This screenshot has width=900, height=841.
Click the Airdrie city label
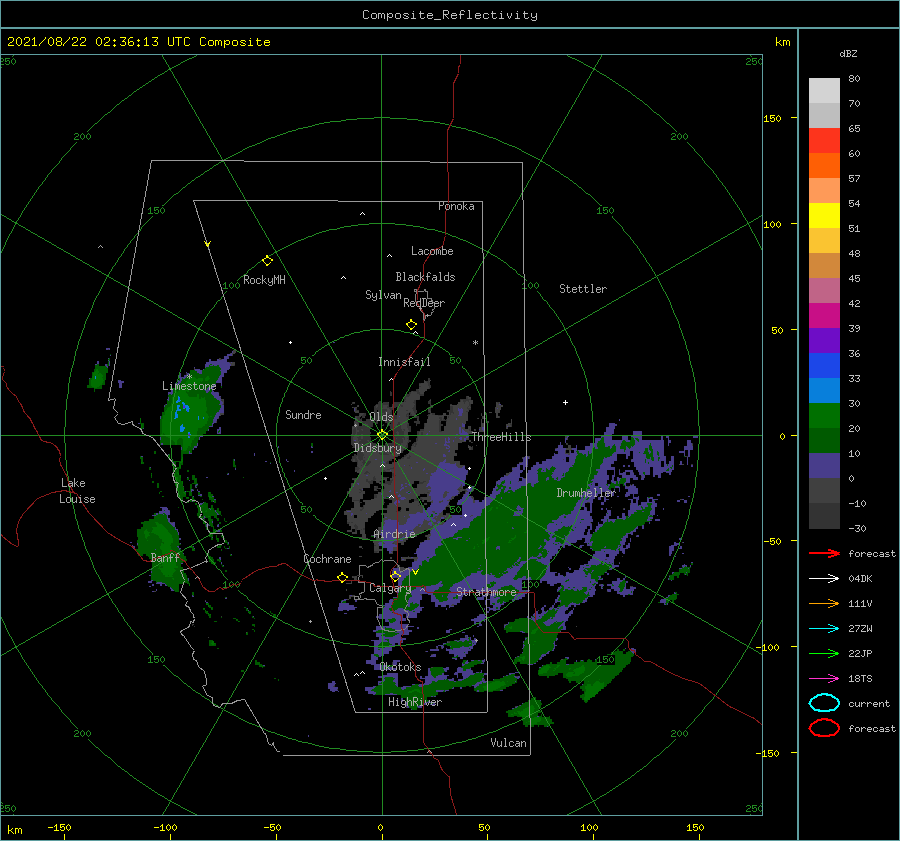(x=394, y=534)
